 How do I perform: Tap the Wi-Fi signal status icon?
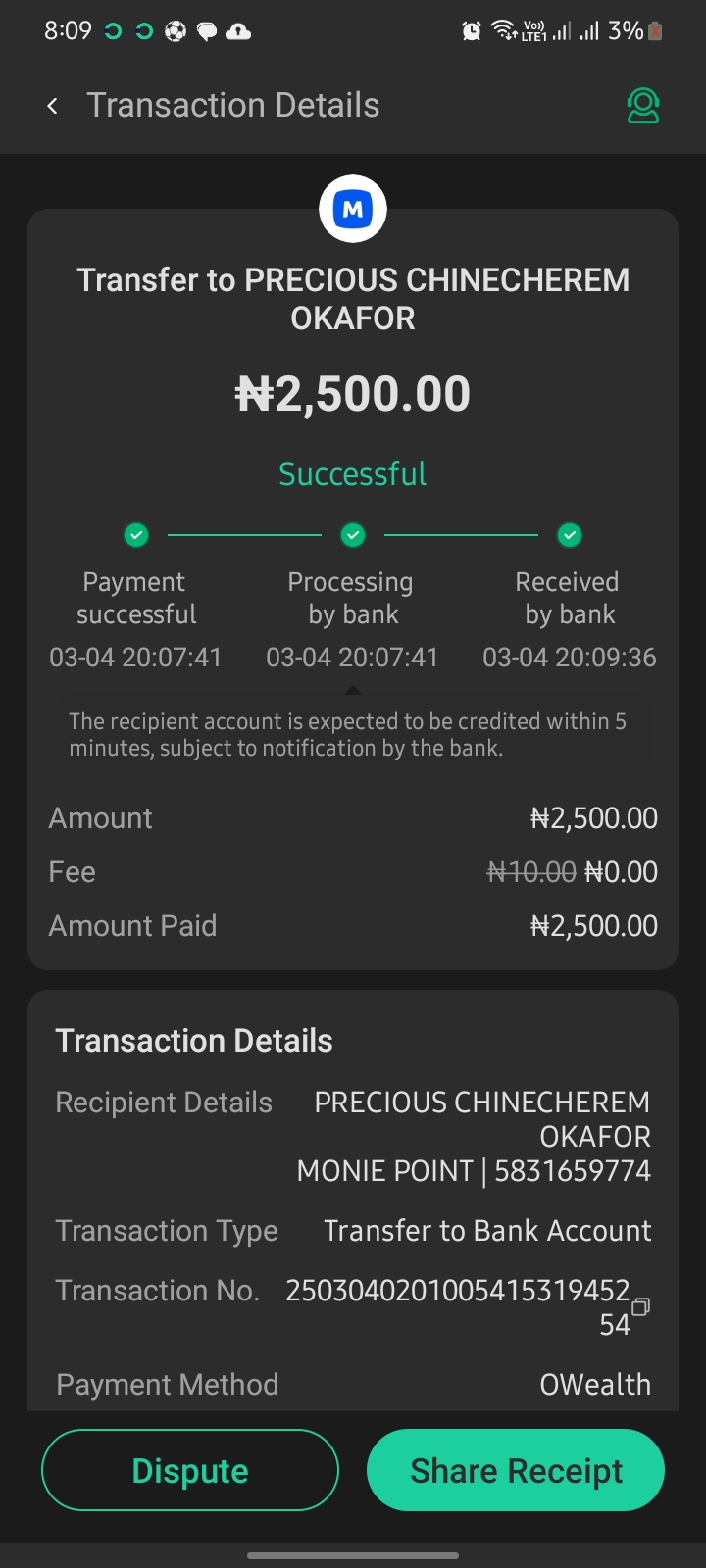point(504,31)
